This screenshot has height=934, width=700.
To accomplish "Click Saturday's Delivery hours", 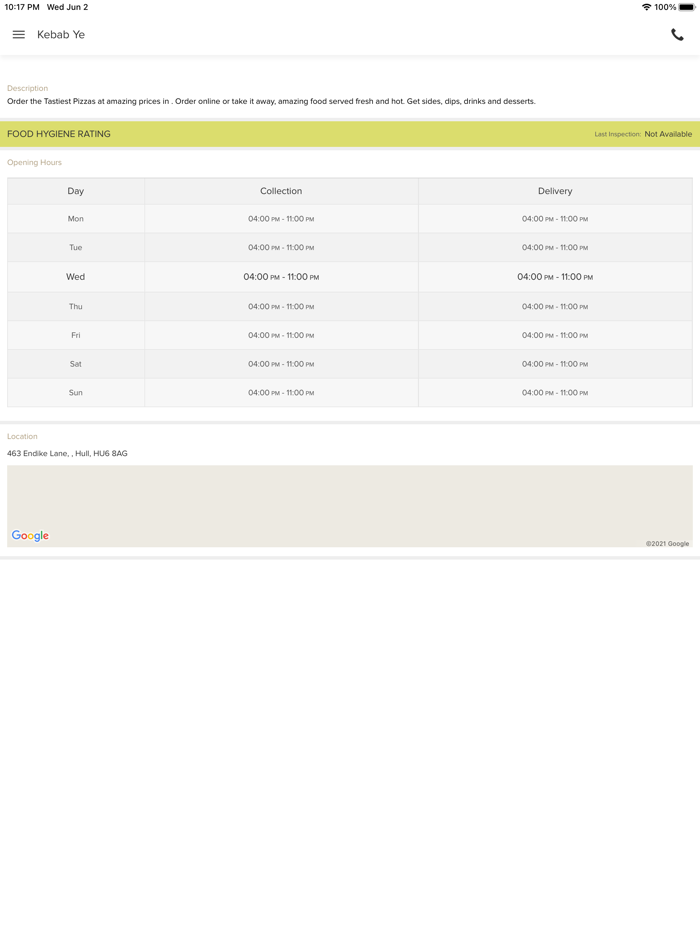I will pos(555,364).
